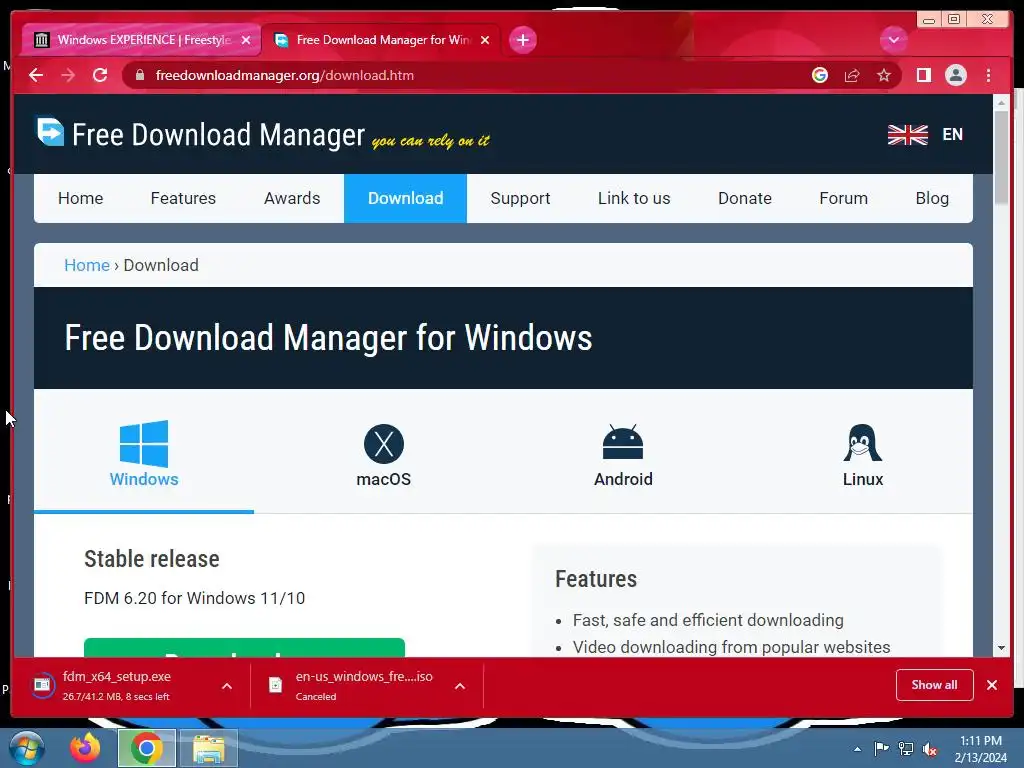Click the Action Center flag tray icon
Viewport: 1024px width, 768px height.
pyautogui.click(x=881, y=748)
